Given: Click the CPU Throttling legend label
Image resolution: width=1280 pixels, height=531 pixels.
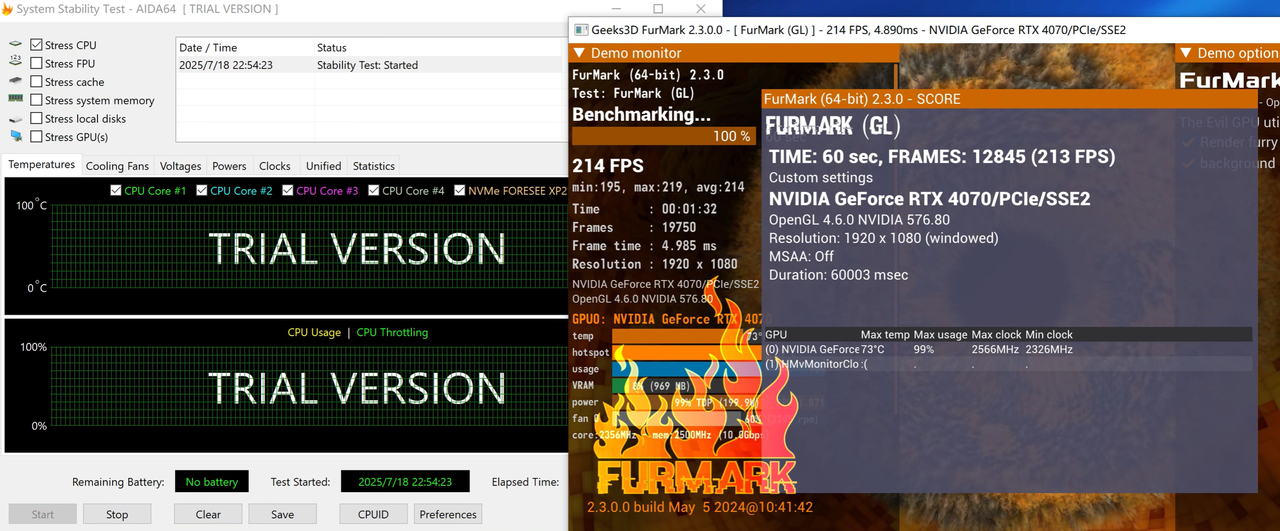Looking at the screenshot, I should click(x=392, y=332).
